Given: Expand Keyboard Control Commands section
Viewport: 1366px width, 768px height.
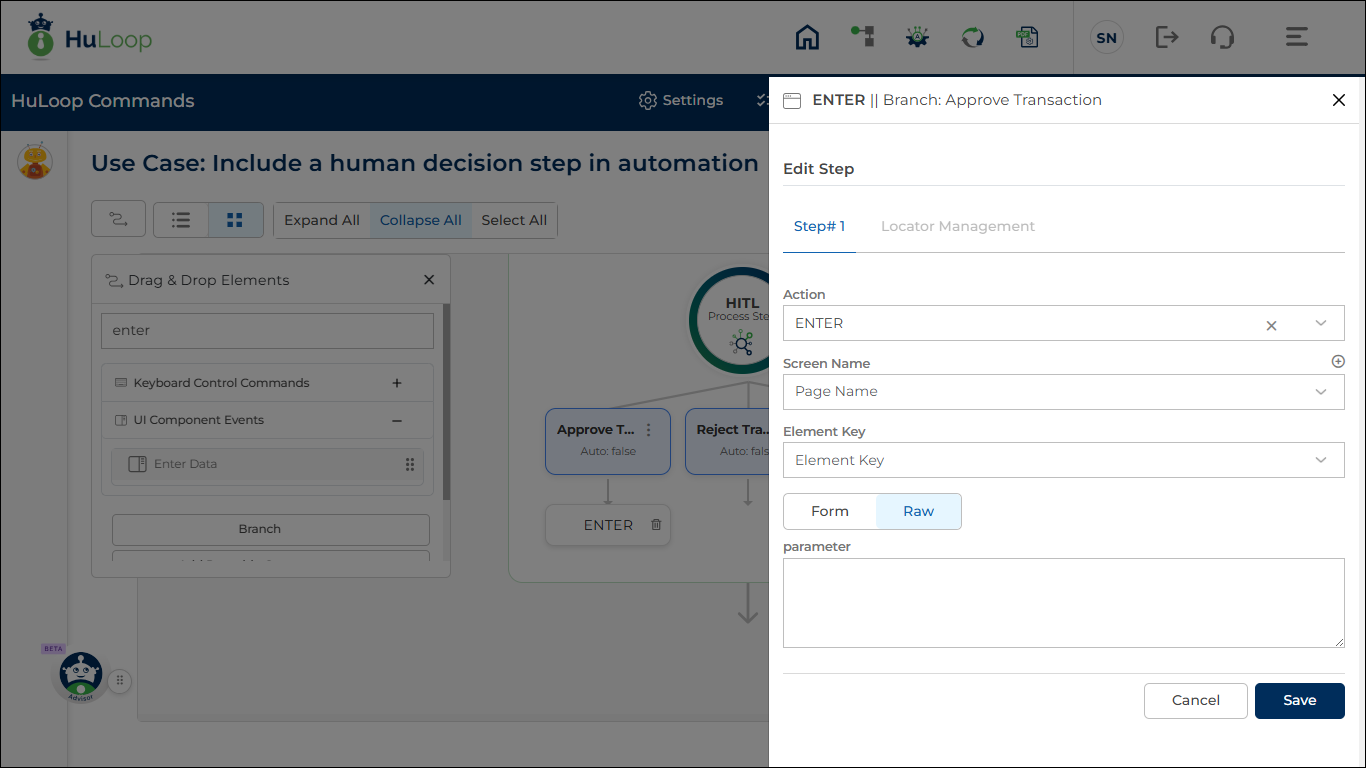Looking at the screenshot, I should point(397,383).
